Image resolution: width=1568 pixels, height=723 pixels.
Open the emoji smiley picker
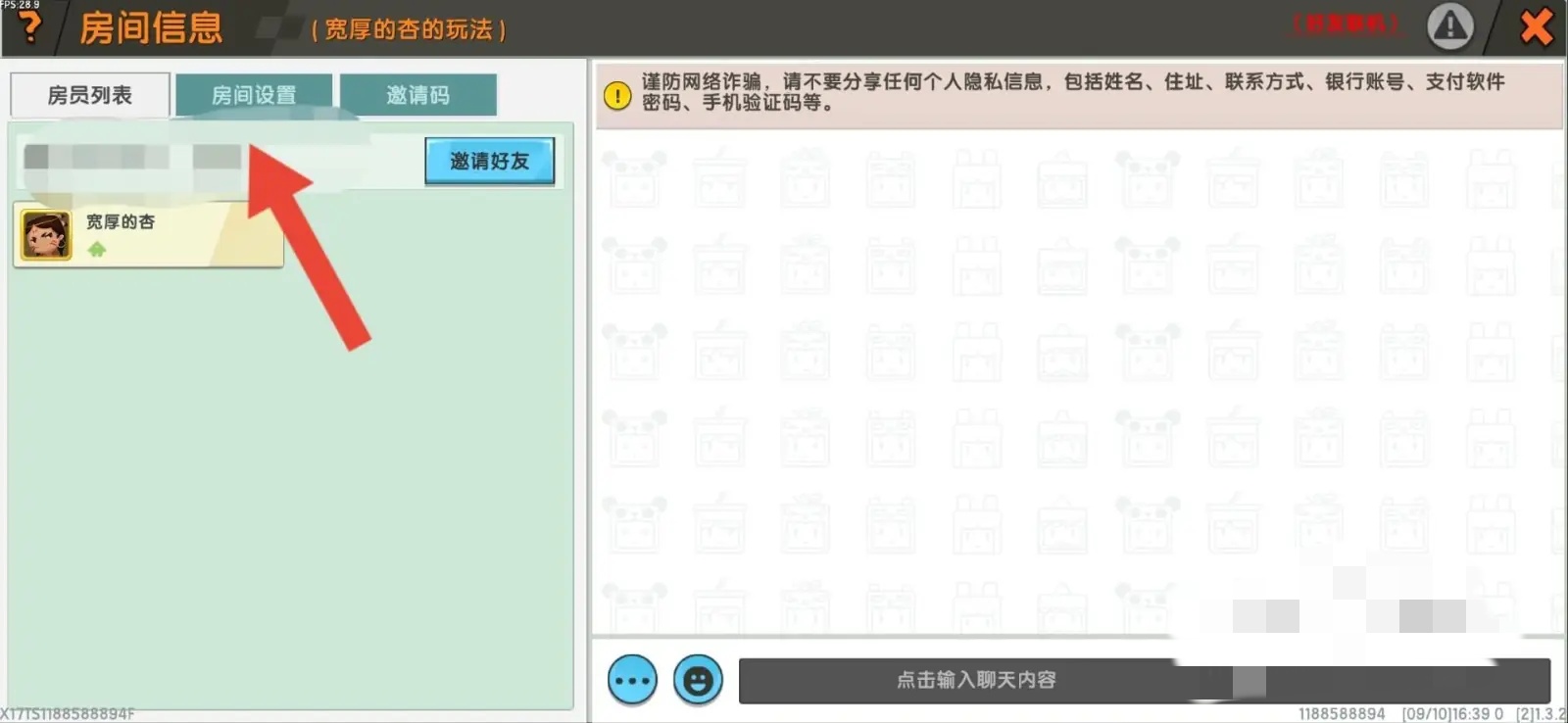(x=698, y=680)
